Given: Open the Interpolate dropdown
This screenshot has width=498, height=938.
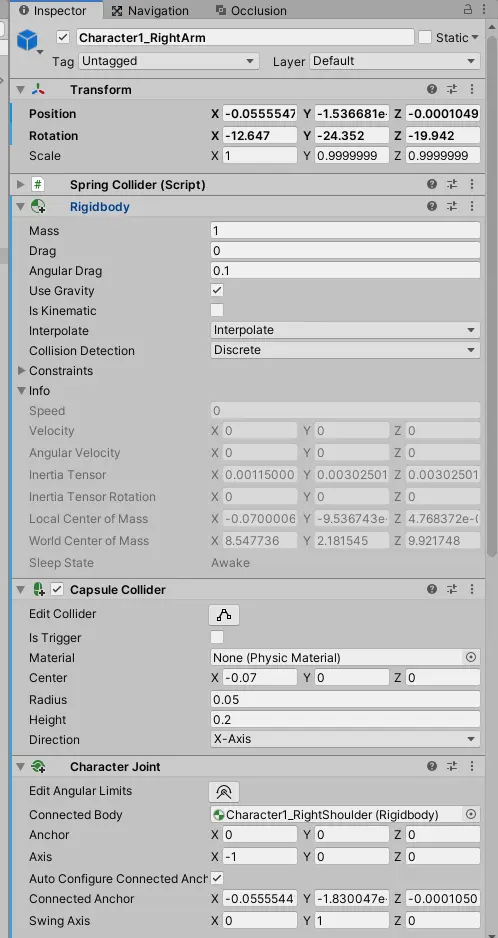Looking at the screenshot, I should [345, 330].
